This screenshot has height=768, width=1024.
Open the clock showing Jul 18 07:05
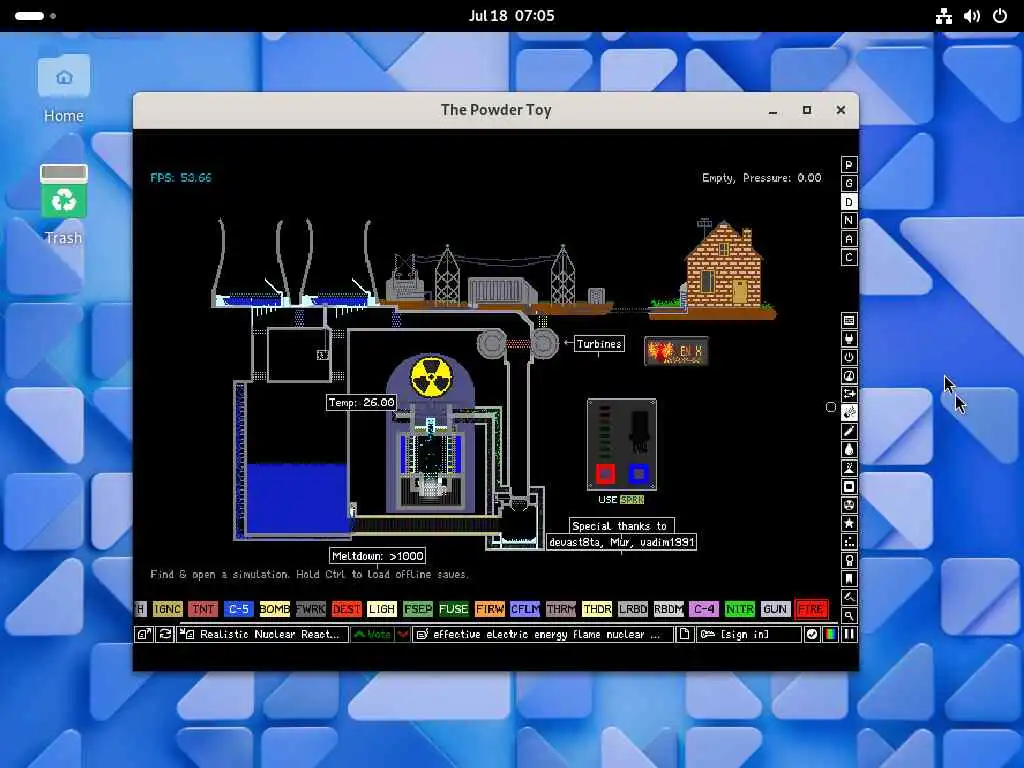pos(511,16)
